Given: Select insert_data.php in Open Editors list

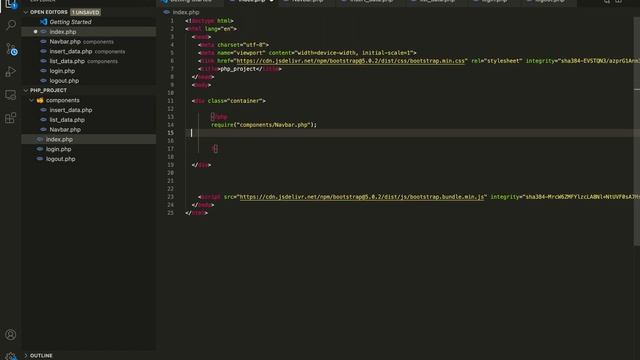Looking at the screenshot, I should pos(71,51).
